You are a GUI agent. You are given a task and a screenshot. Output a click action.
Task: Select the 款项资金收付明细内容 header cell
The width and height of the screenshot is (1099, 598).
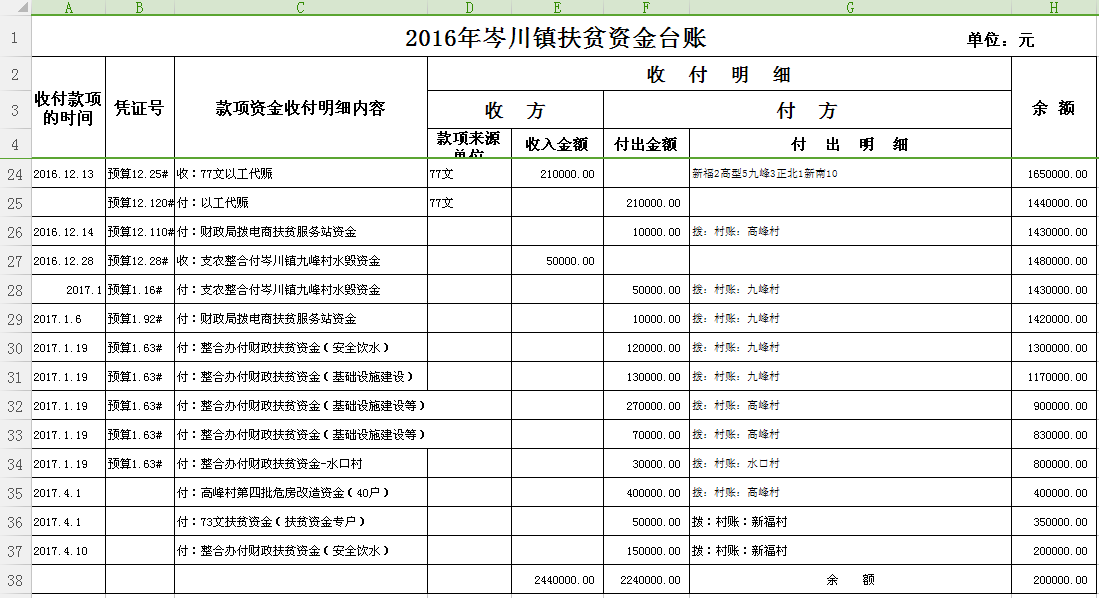point(300,108)
